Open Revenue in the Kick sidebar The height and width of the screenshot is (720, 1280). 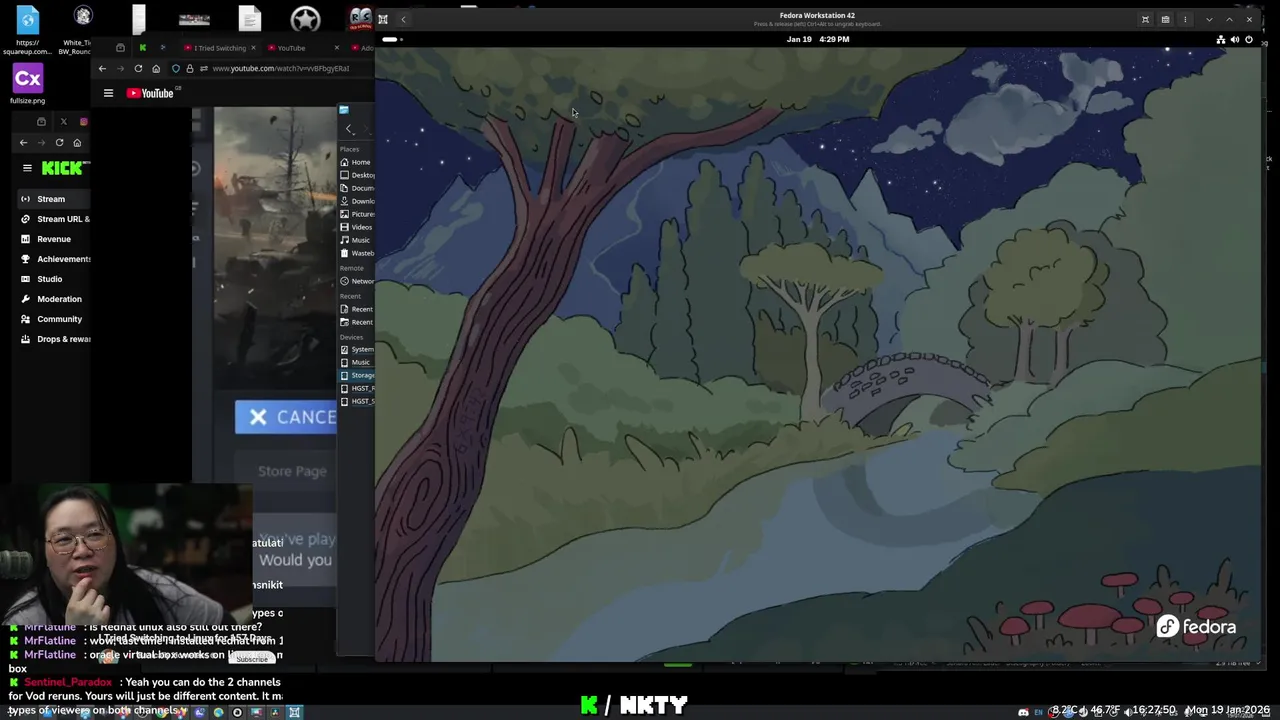click(53, 239)
